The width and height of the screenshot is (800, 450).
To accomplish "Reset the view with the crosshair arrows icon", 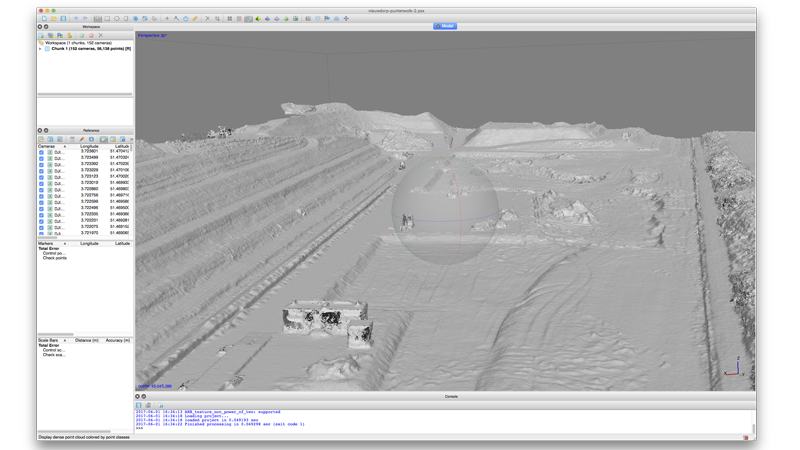I will click(x=346, y=18).
